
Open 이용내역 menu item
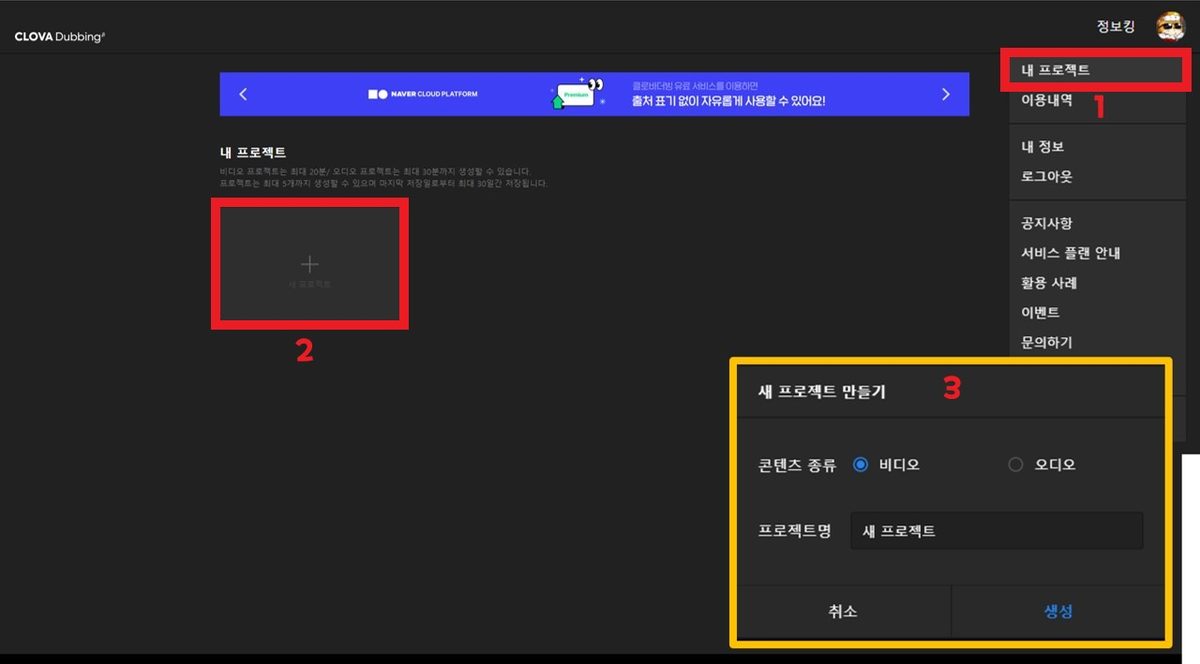point(1046,100)
